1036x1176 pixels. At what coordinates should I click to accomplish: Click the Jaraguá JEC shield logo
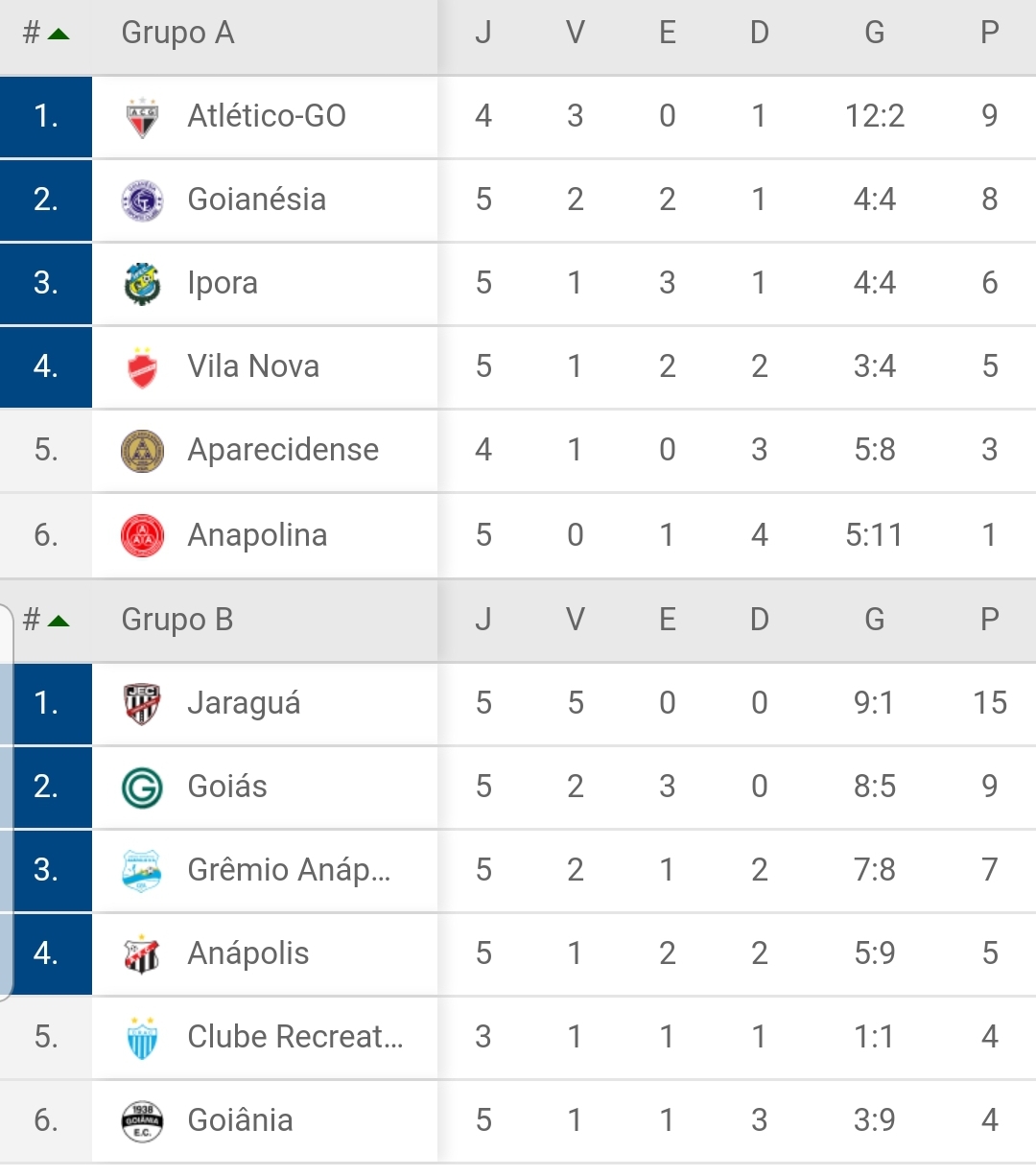(x=142, y=704)
